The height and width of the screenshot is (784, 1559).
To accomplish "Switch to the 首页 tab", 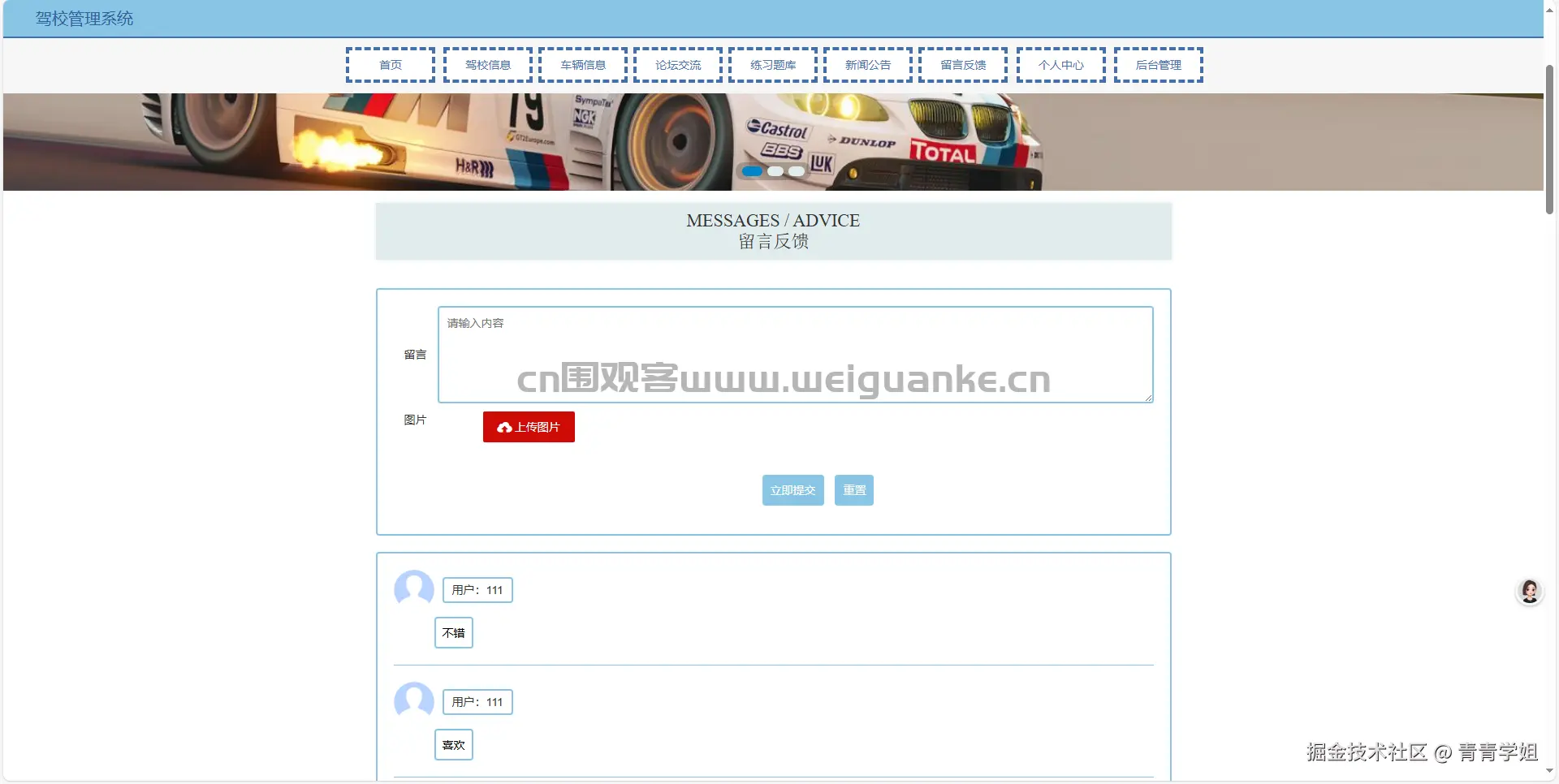I will pyautogui.click(x=390, y=65).
